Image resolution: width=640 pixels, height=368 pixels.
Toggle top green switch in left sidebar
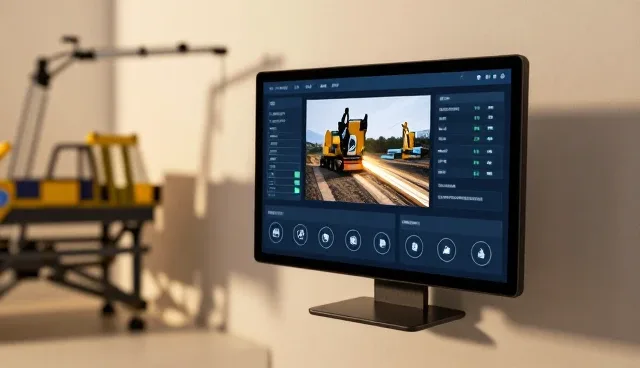click(x=297, y=175)
